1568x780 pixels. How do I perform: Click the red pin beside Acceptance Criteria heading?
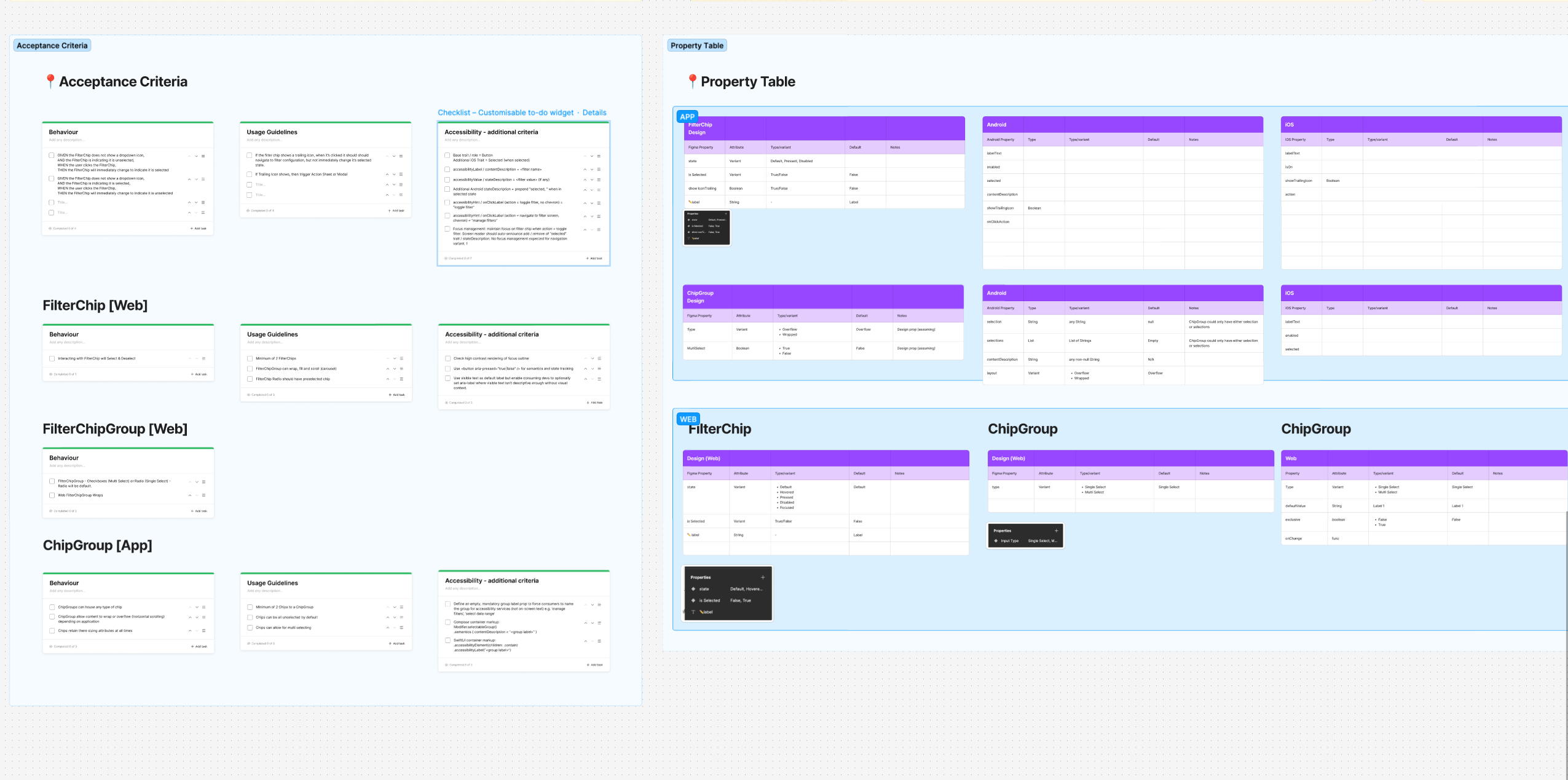pyautogui.click(x=50, y=81)
